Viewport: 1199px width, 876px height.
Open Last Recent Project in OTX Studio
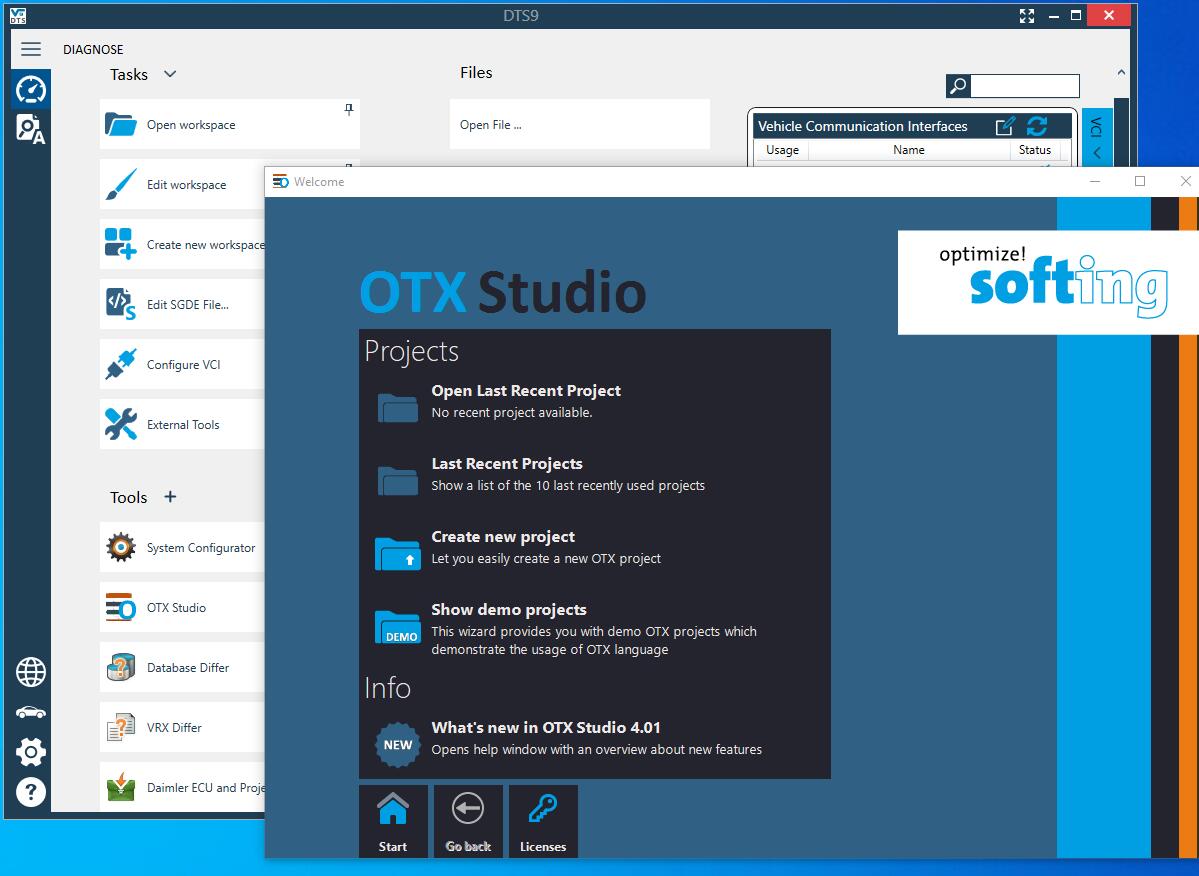[x=595, y=401]
